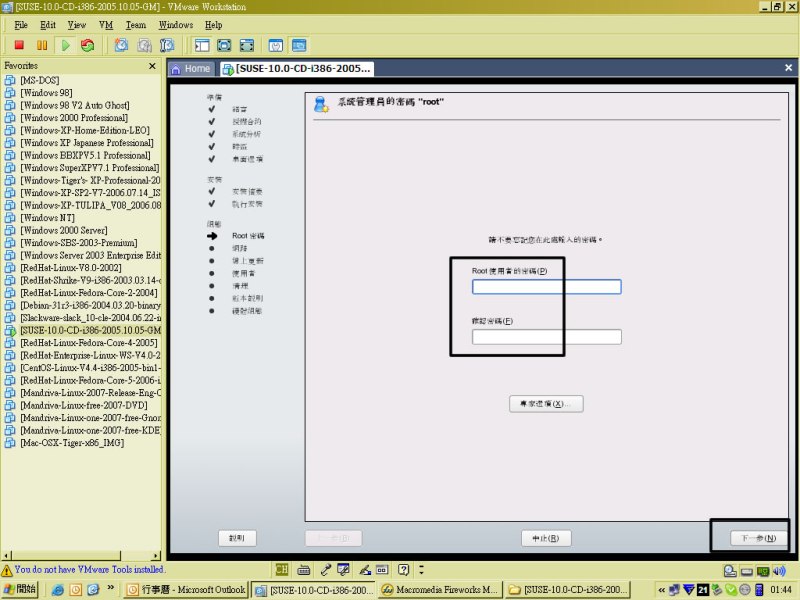Click the Console view toolbar icon
Screen dimensions: 800x600
[299, 45]
